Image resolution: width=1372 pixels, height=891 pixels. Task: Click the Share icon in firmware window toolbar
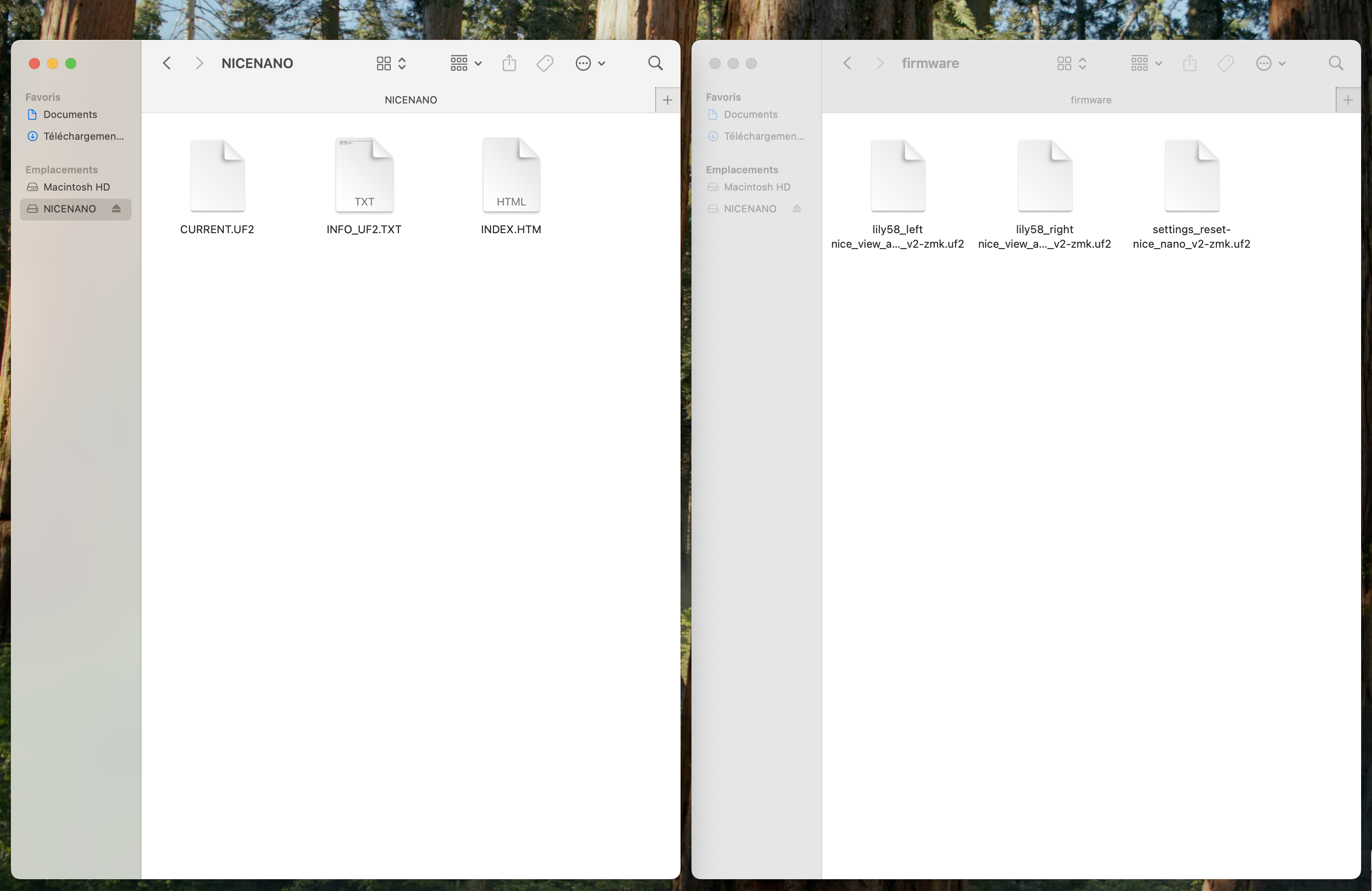pos(1189,63)
